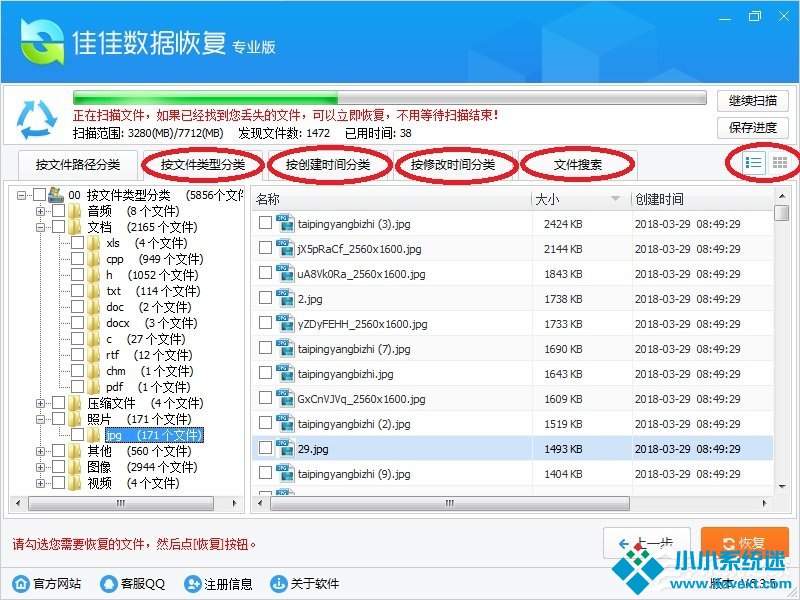800x600 pixels.
Task: Click sort arrow on 大小 column
Action: tap(615, 198)
